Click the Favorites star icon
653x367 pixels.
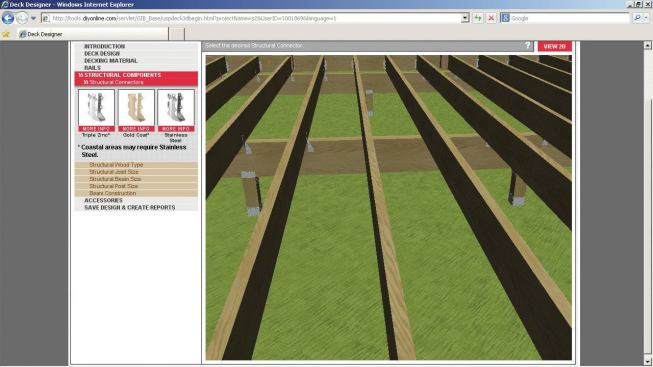[x=6, y=34]
